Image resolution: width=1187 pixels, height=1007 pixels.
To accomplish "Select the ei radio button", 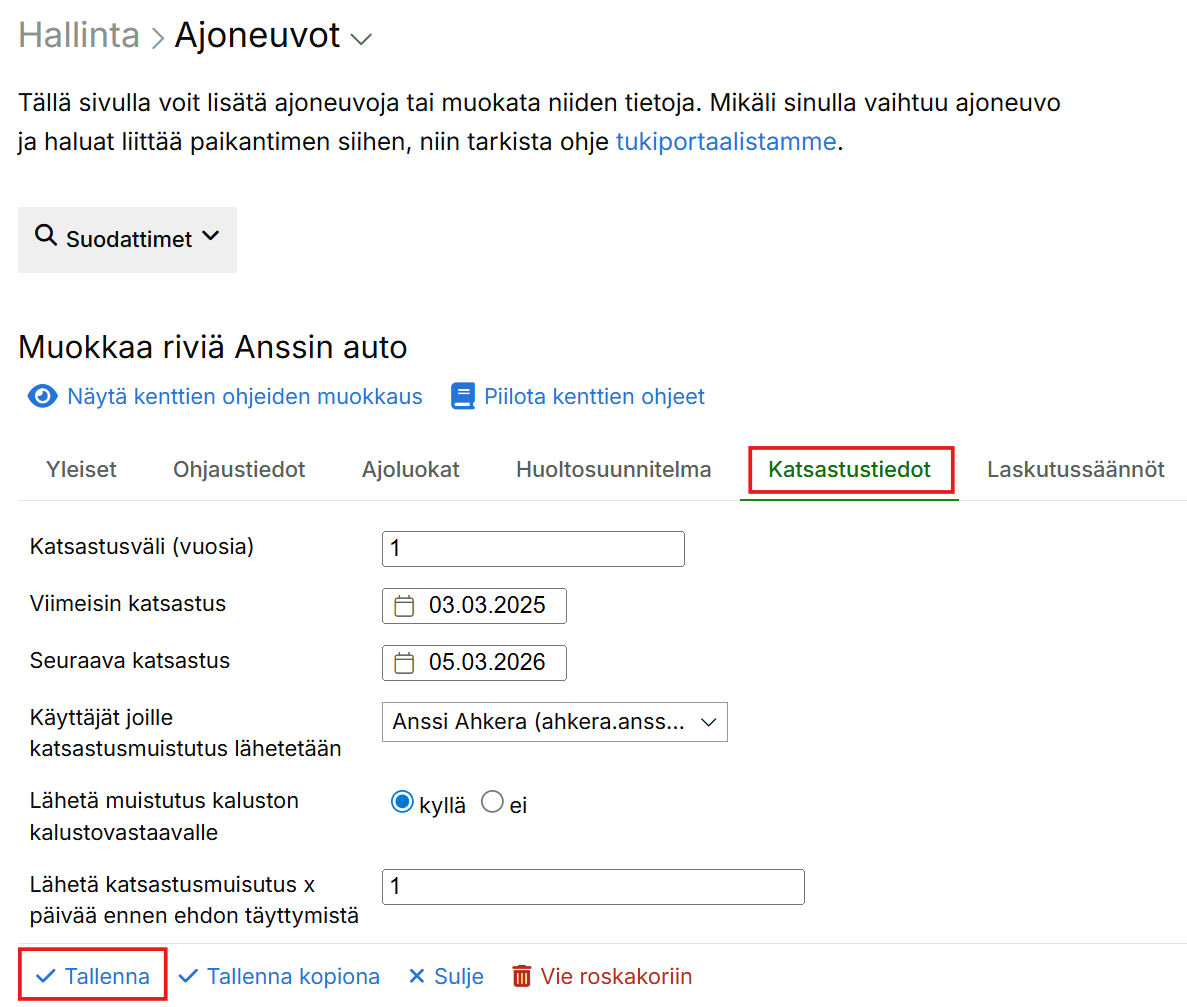I will (x=492, y=803).
